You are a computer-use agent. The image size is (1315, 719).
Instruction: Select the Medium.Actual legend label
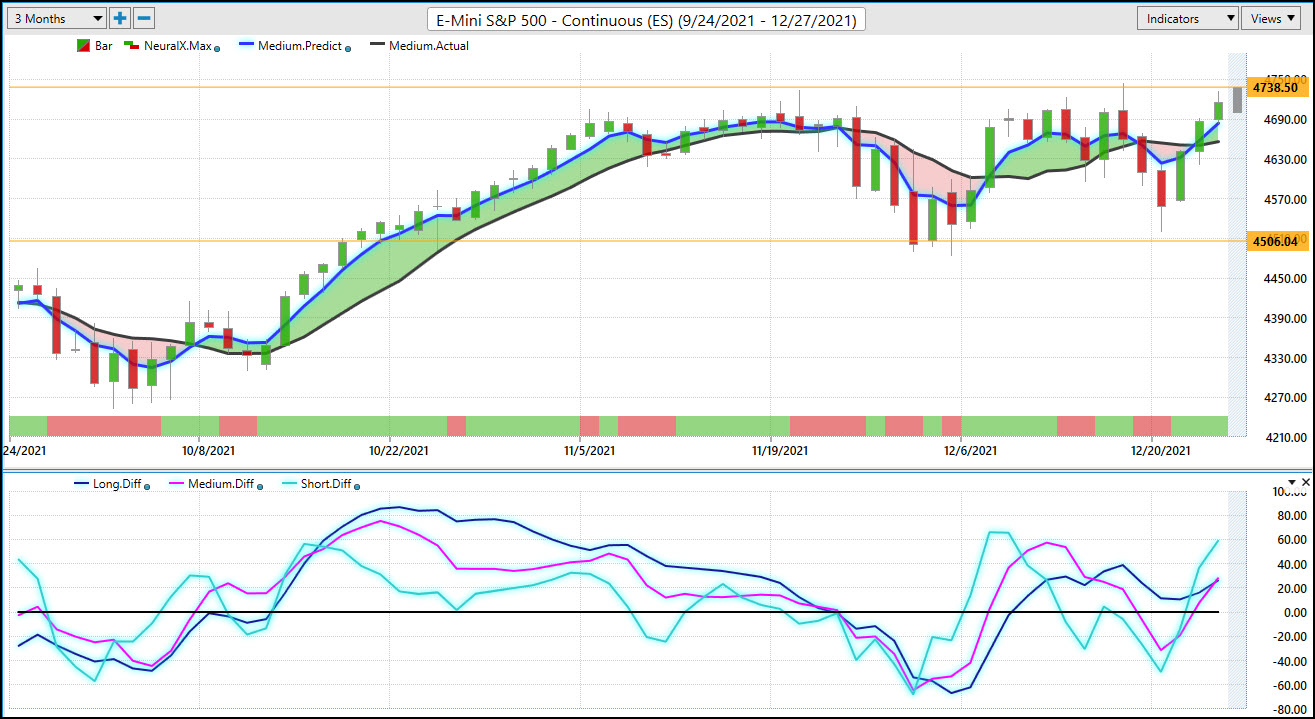pos(429,46)
